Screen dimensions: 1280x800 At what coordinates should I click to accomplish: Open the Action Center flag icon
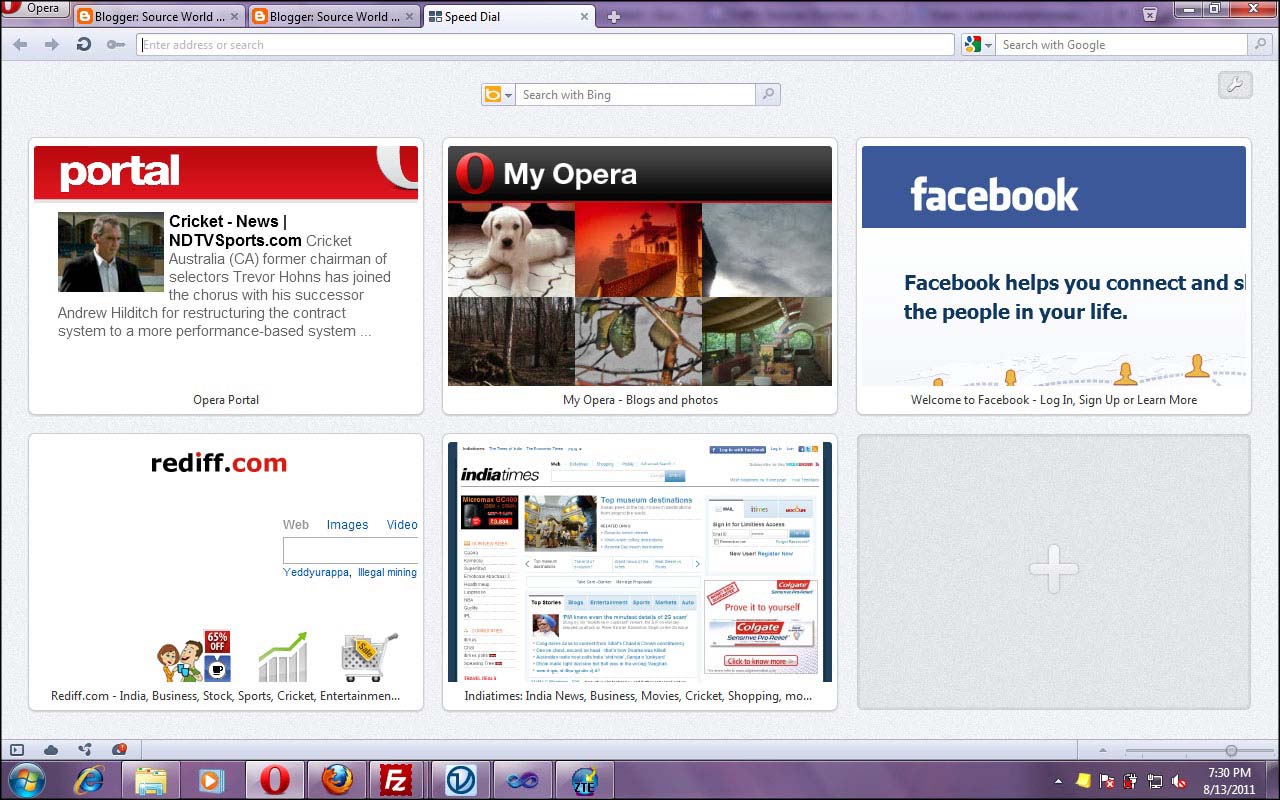[1107, 781]
